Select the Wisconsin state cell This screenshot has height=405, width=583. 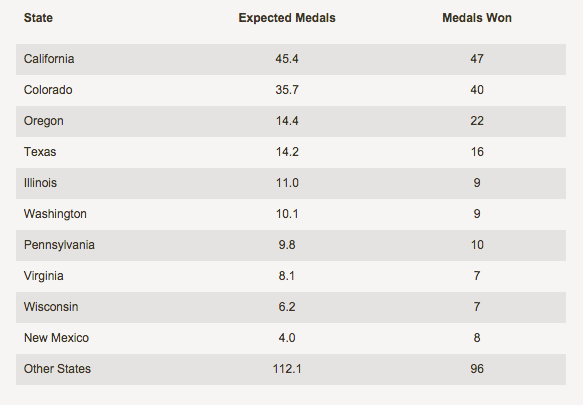coord(51,307)
